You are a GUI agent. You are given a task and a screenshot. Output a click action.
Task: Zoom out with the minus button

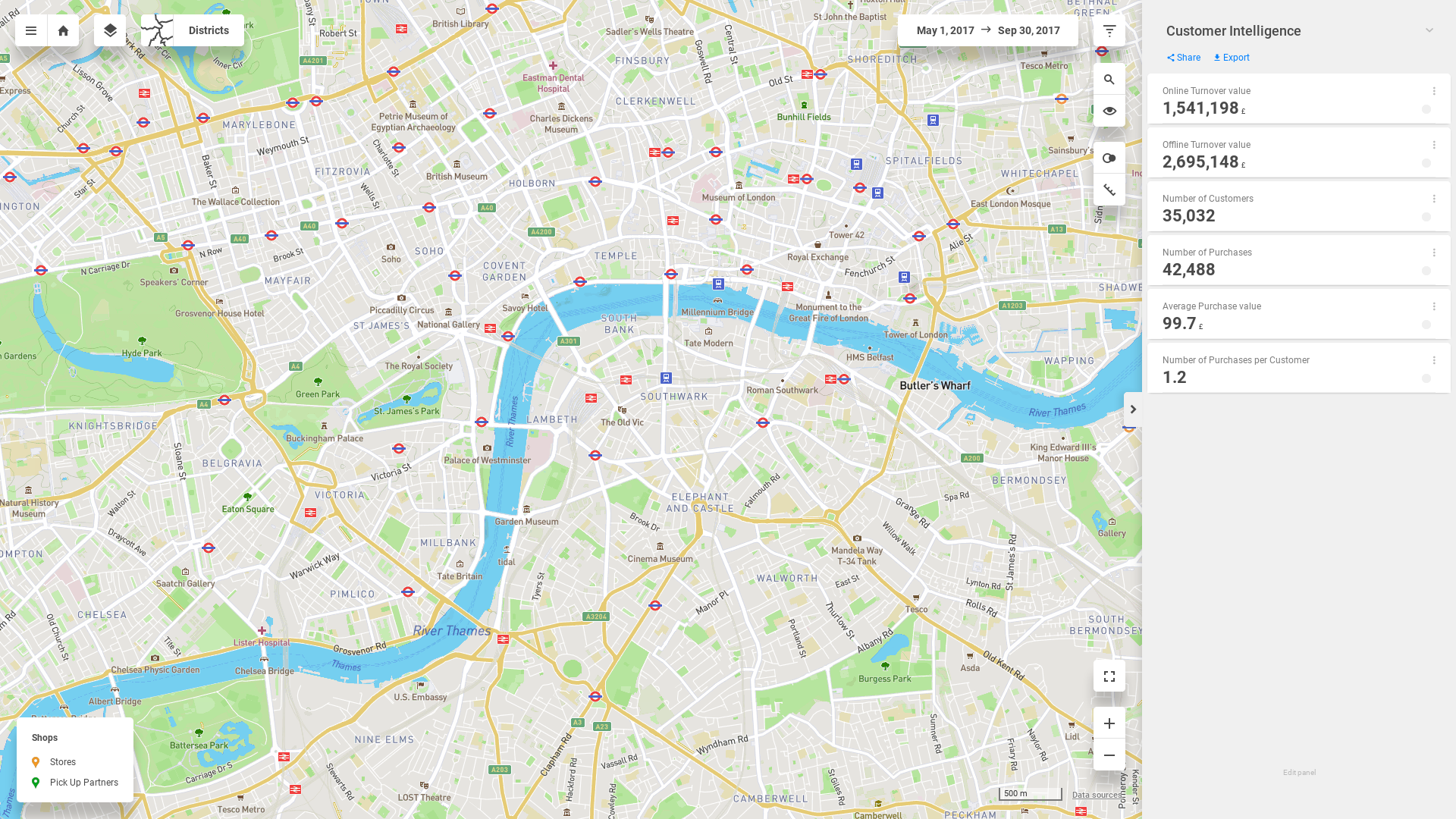1109,755
